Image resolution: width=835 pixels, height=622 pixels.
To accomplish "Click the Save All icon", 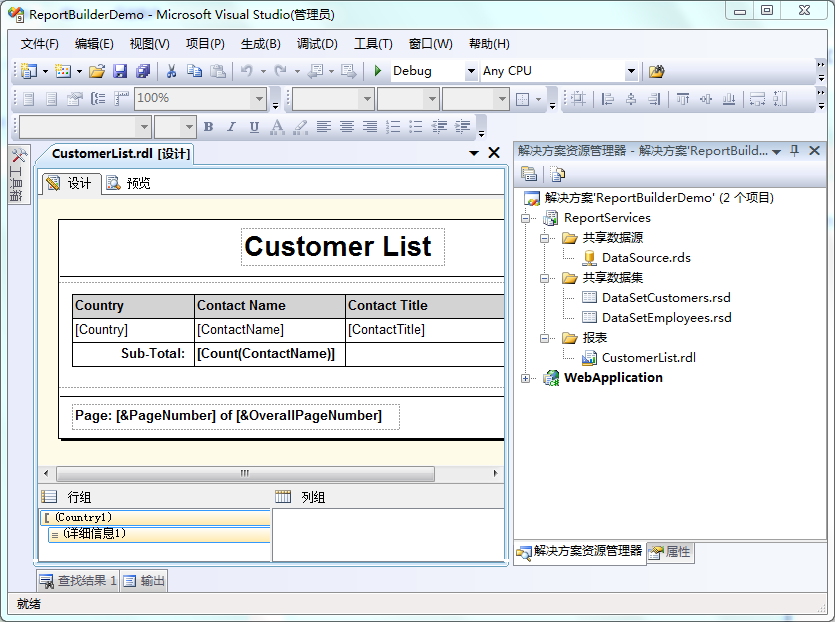I will (x=143, y=71).
